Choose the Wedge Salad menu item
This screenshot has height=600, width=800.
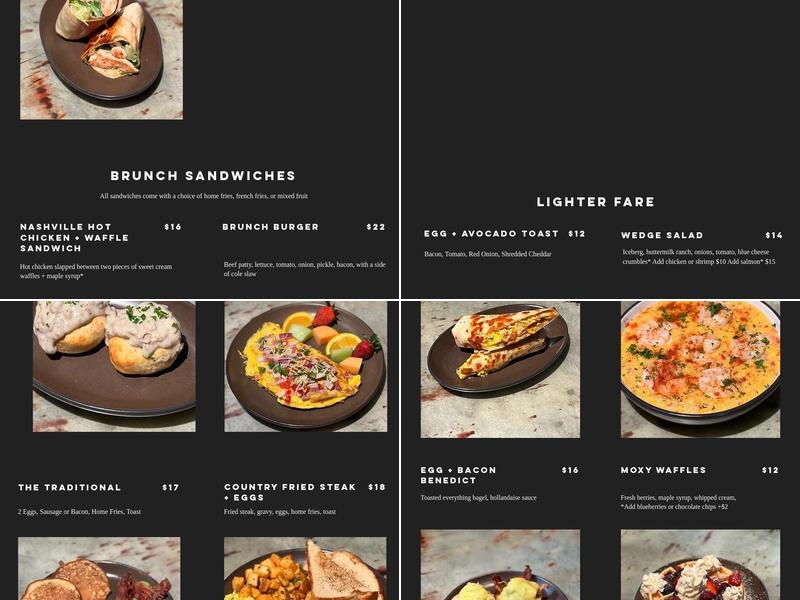click(662, 235)
